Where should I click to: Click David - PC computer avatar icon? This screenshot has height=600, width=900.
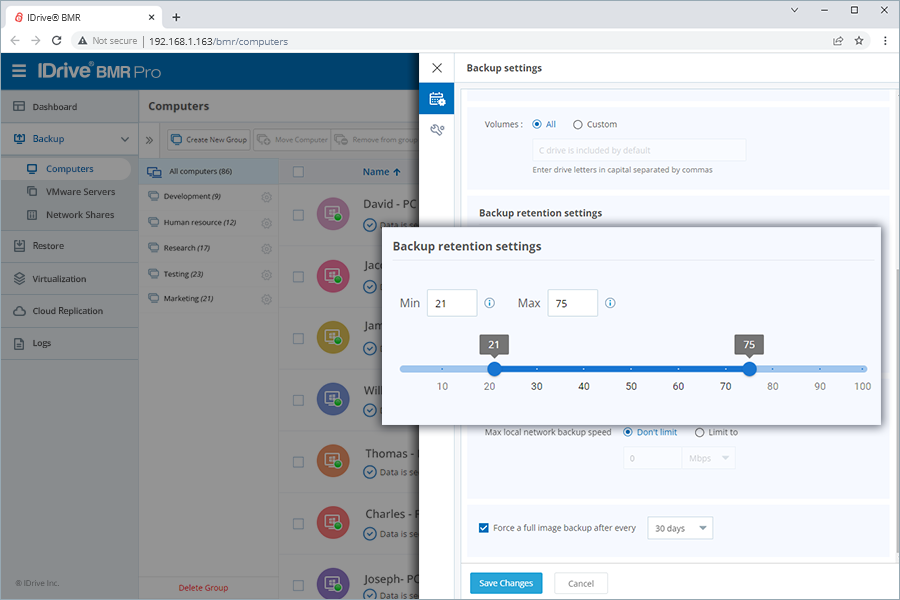[333, 214]
